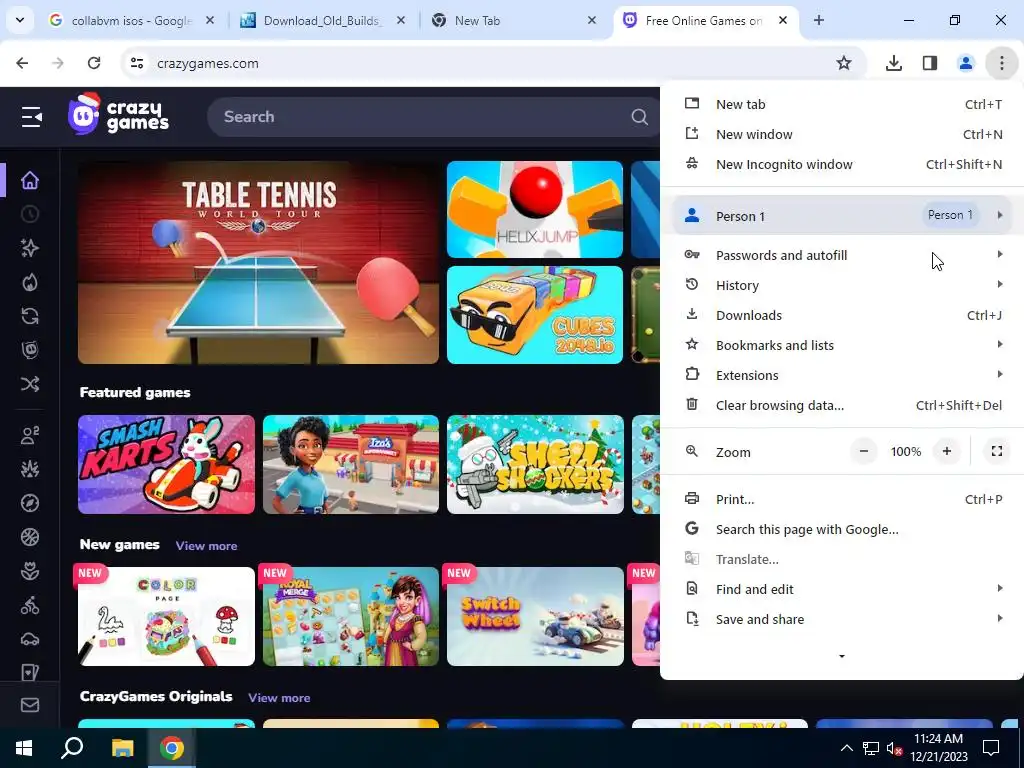Open the Table Tennis World Tour game

259,263
